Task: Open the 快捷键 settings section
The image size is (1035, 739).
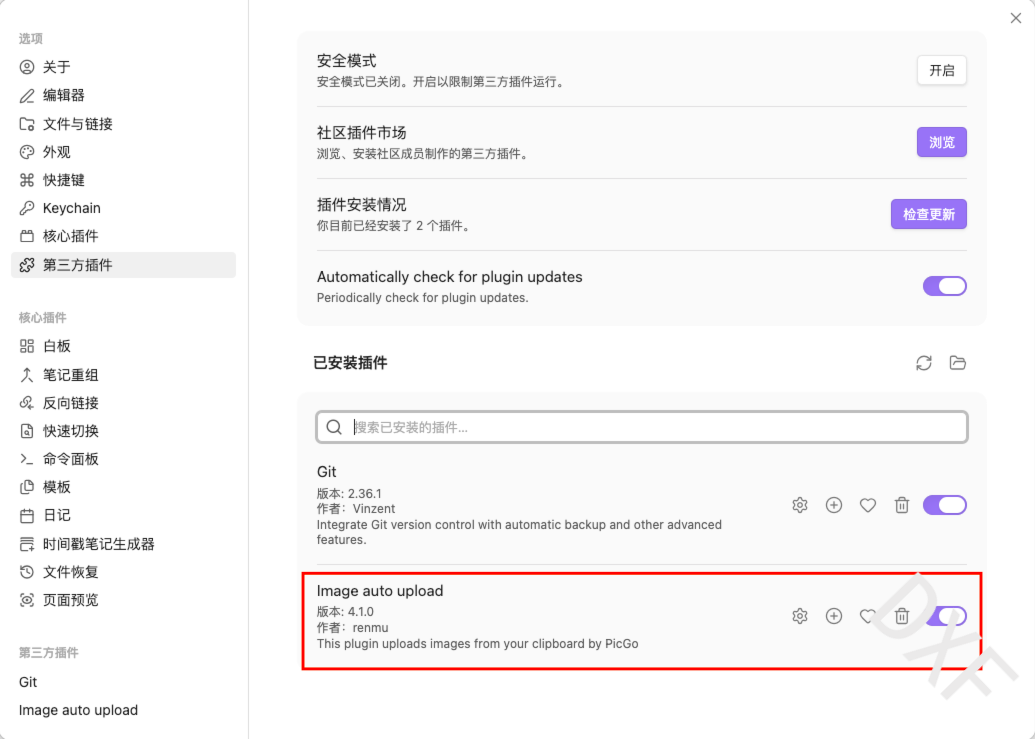Action: click(62, 180)
